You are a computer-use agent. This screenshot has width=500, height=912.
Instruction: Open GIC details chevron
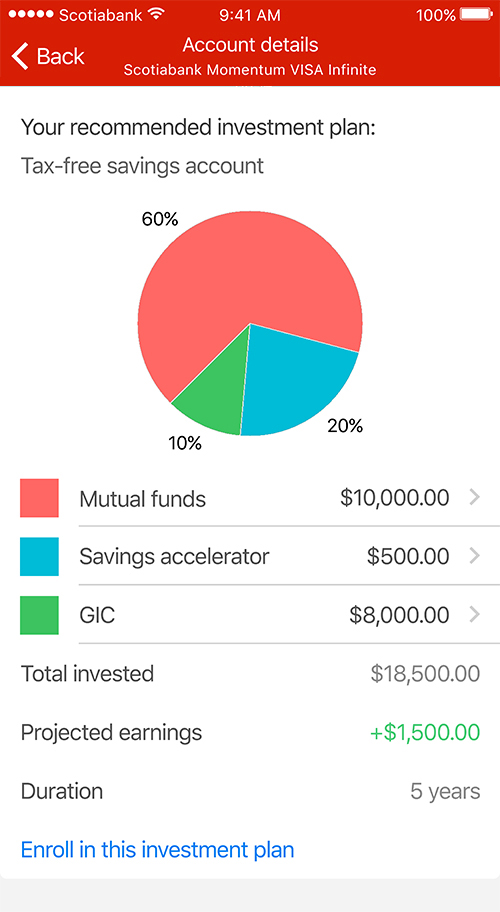474,614
